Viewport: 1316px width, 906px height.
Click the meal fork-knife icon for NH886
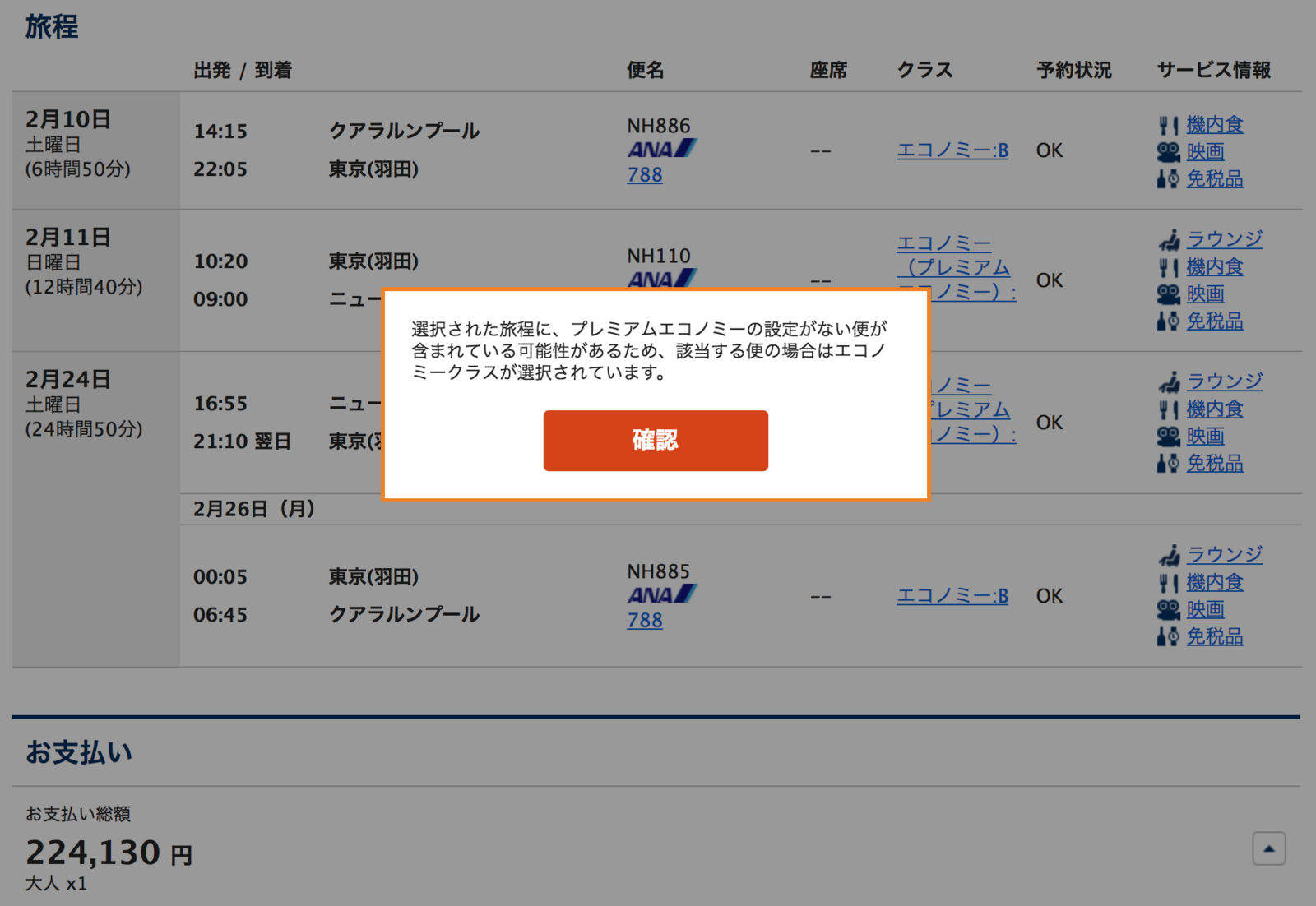tap(1168, 125)
